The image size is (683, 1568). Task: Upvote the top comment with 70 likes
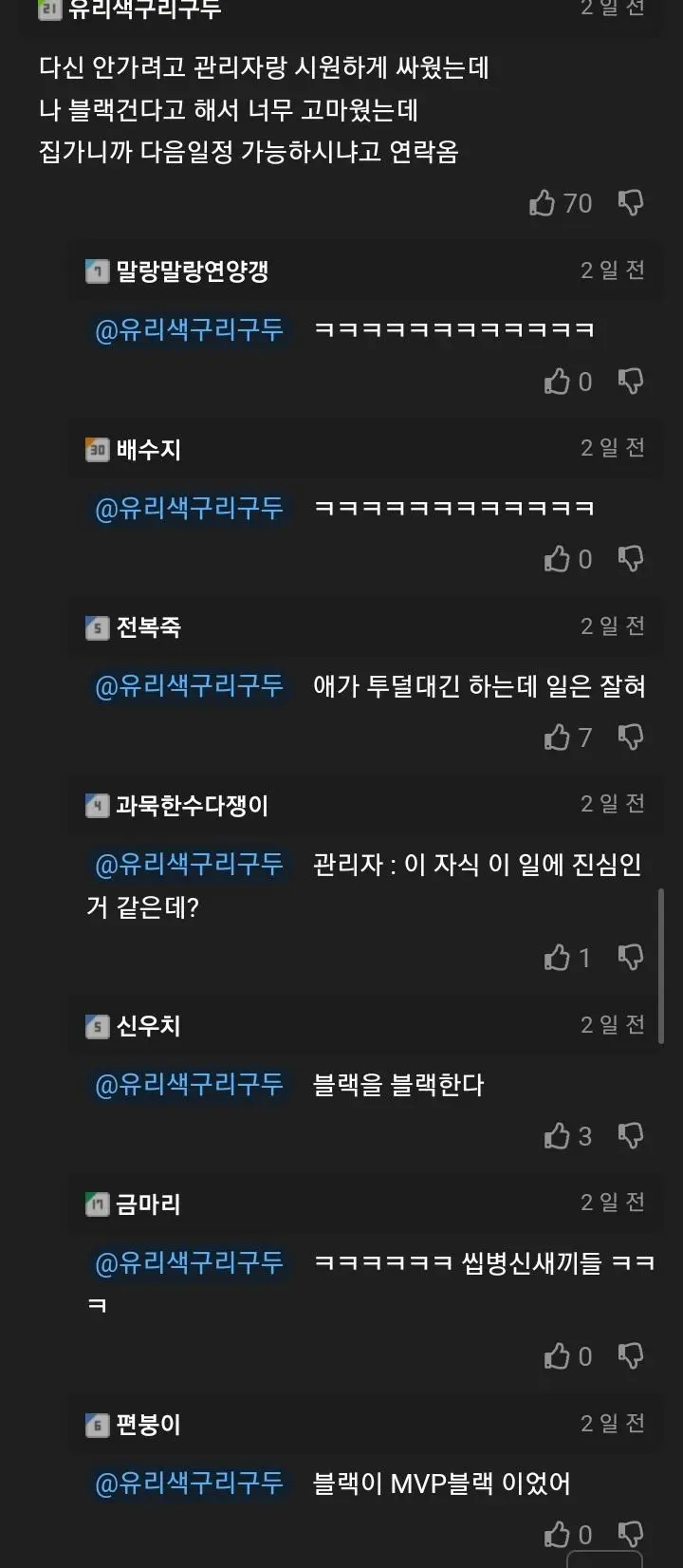tap(542, 202)
